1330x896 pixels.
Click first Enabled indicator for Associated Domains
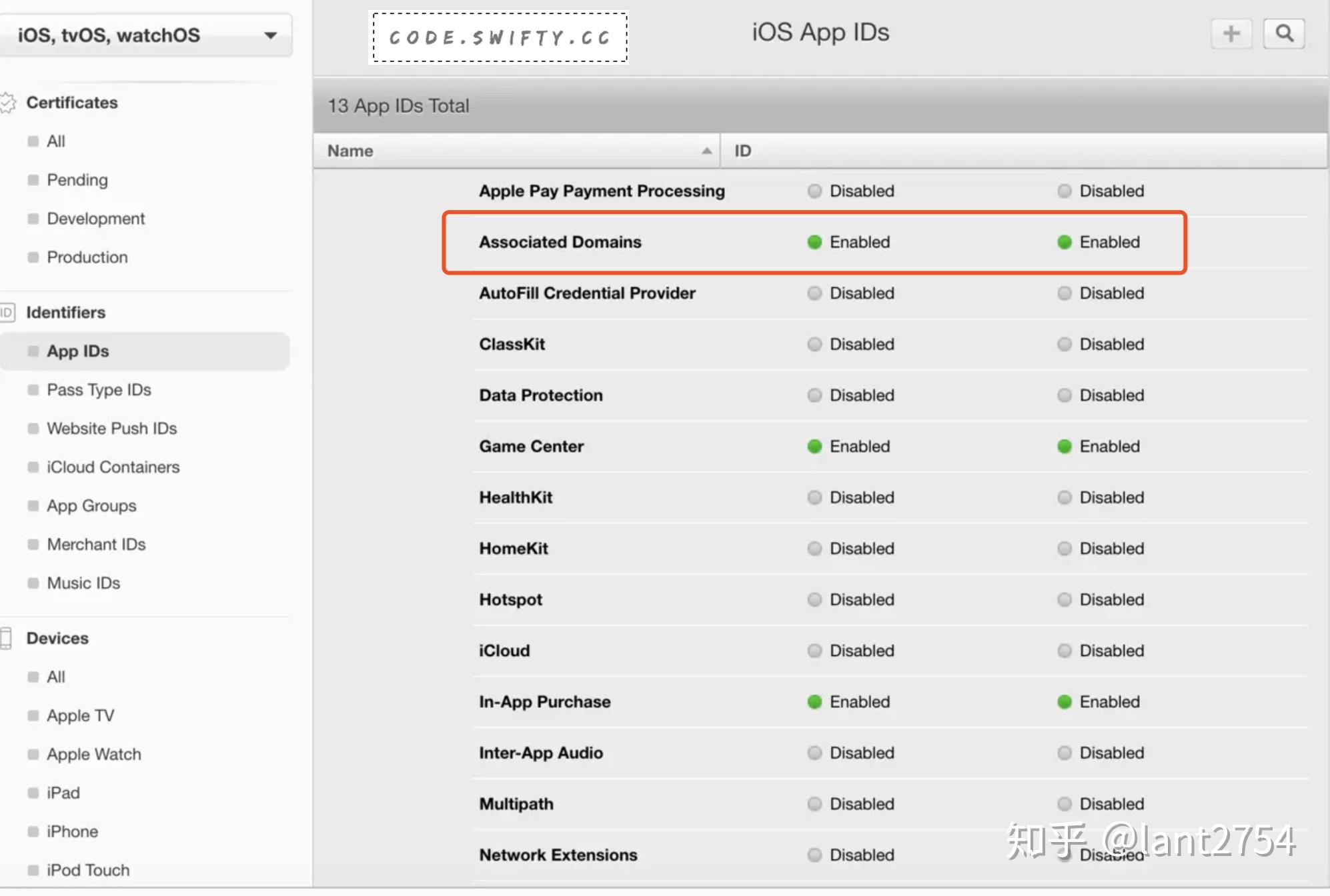pyautogui.click(x=814, y=242)
